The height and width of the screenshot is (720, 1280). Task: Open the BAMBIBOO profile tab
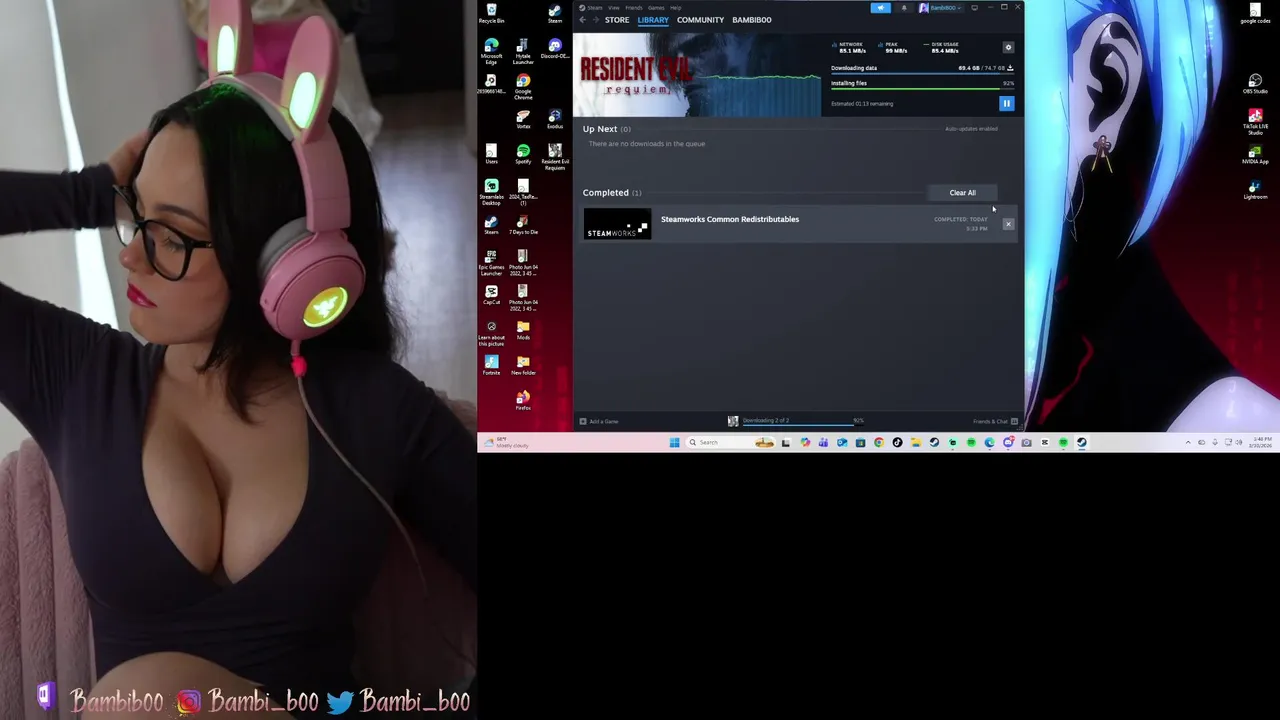[752, 20]
